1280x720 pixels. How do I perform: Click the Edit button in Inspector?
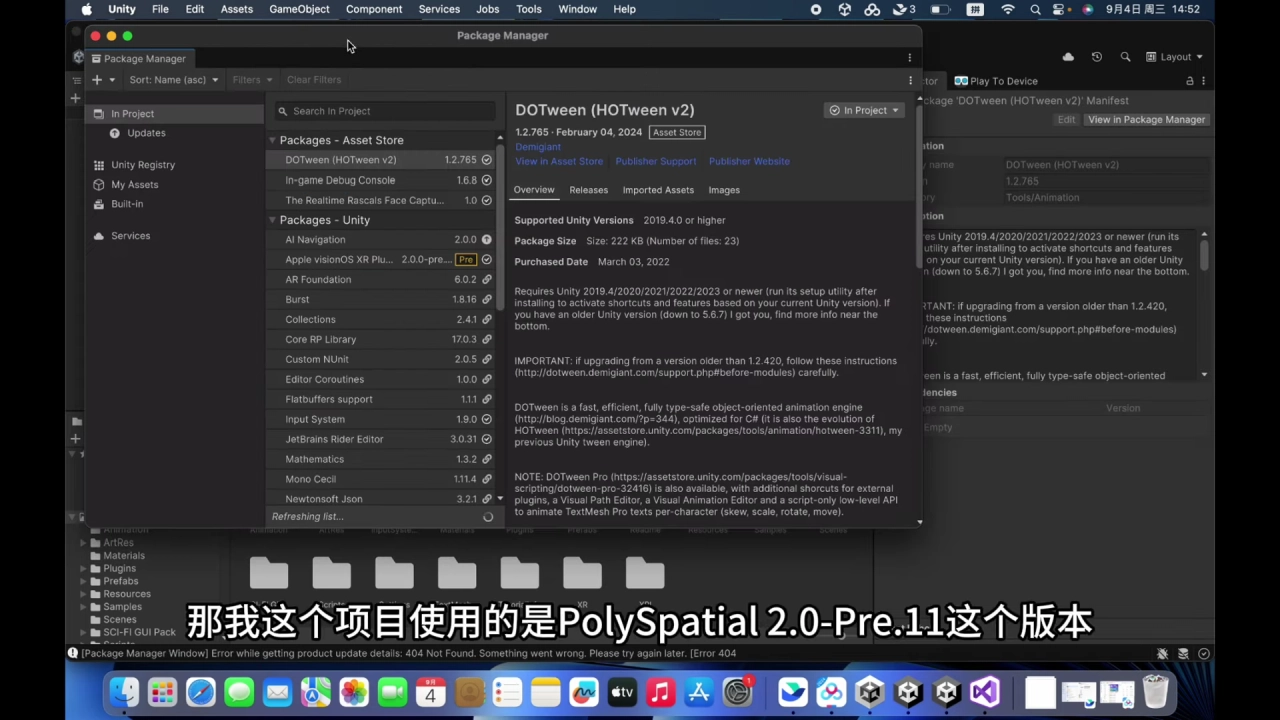pos(1067,120)
